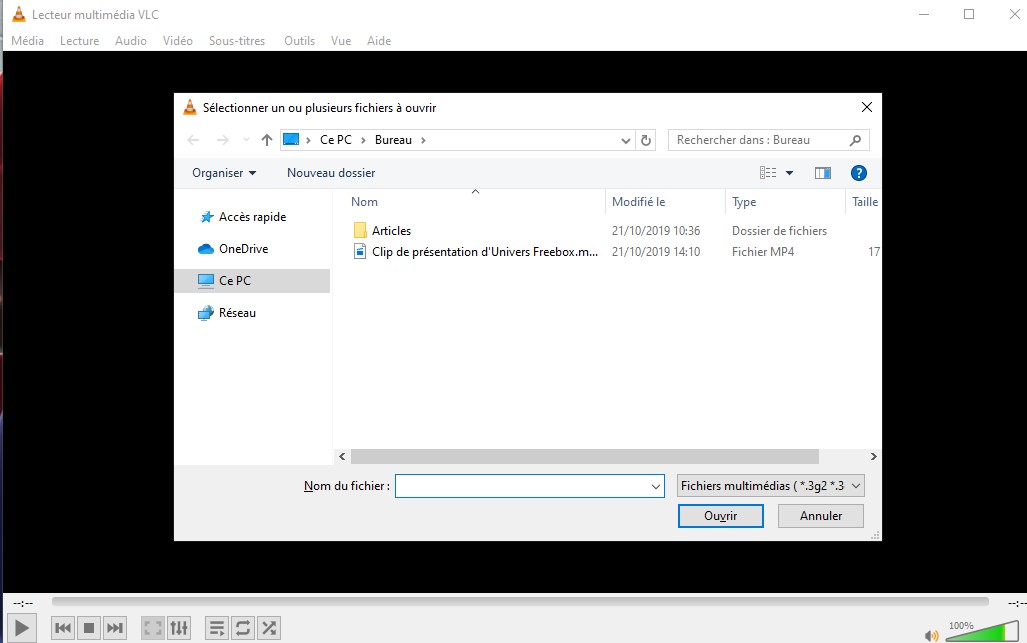
Task: Open the Média menu
Action: 27,41
